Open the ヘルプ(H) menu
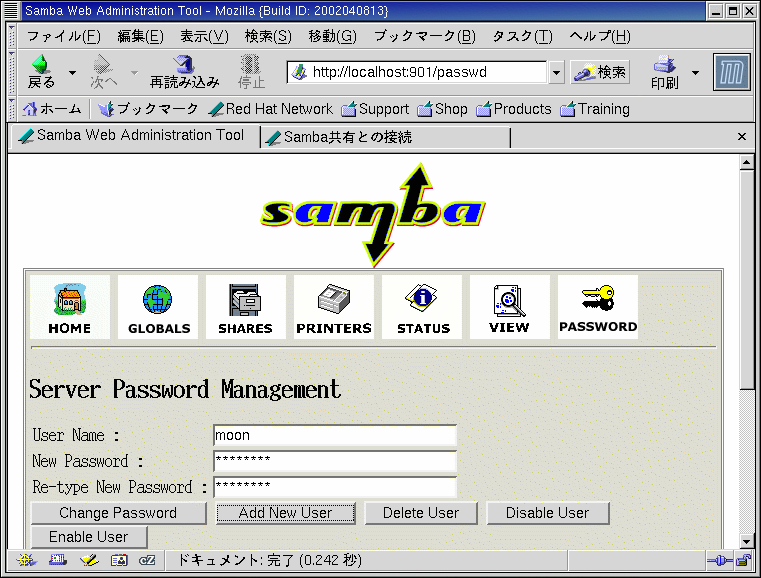The height and width of the screenshot is (578, 761). [x=600, y=36]
